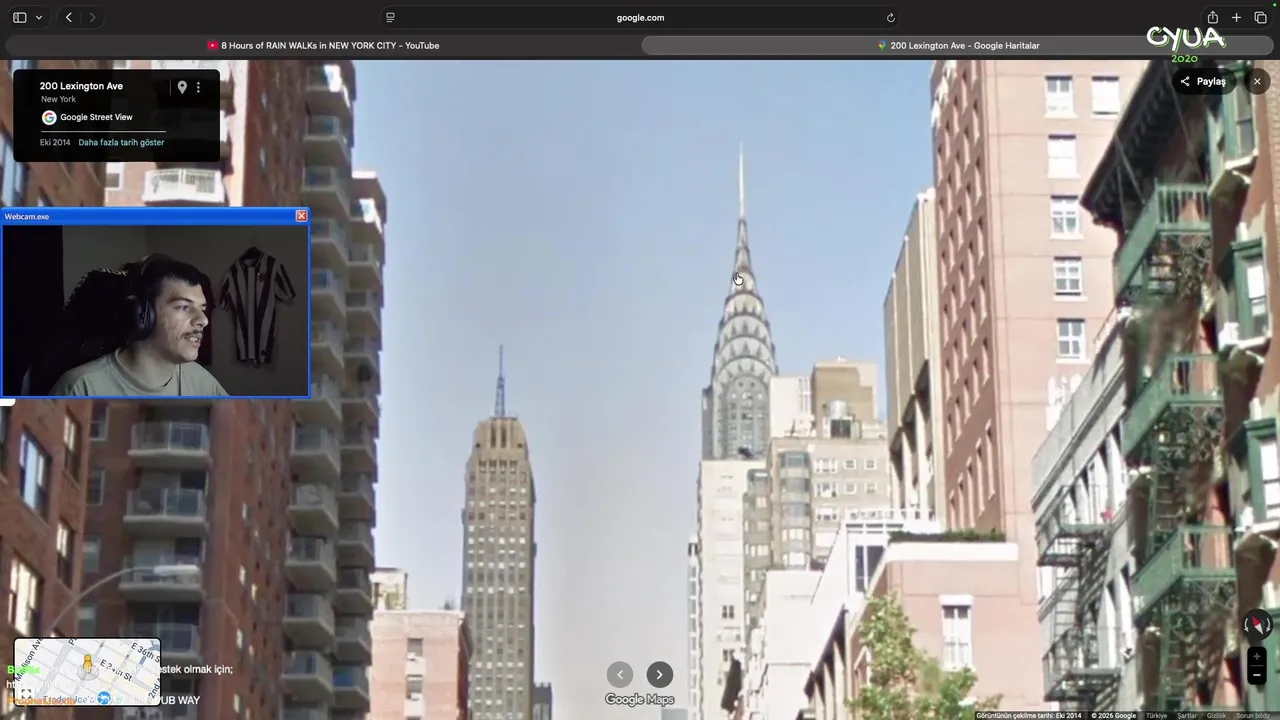Viewport: 1280px width, 720px height.
Task: Open the Şartlar terms link
Action: pos(1187,715)
